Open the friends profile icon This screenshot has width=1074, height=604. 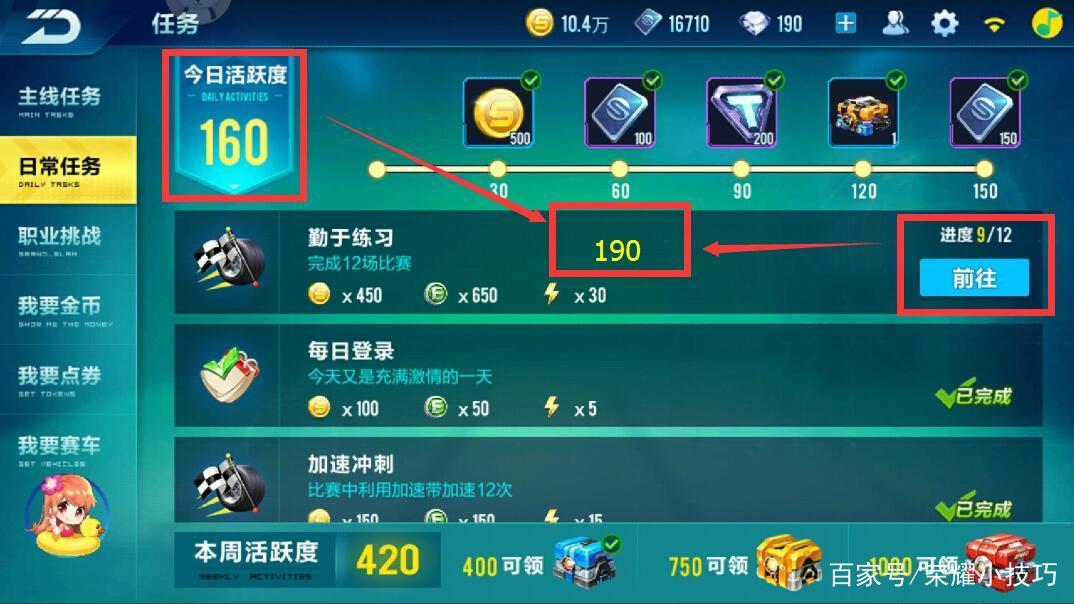pyautogui.click(x=895, y=23)
